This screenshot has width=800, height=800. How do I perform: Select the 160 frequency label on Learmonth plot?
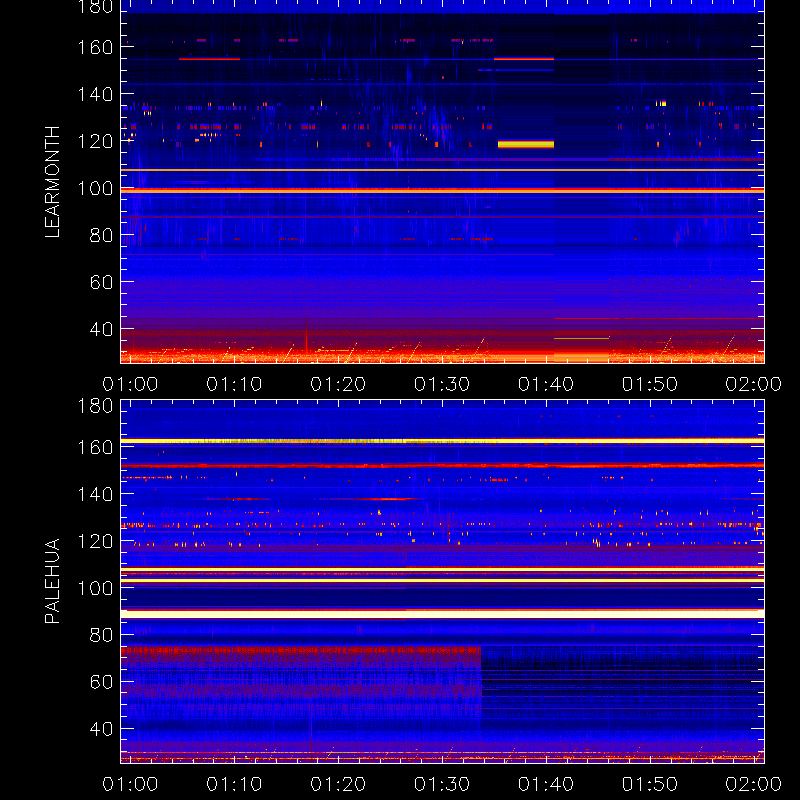(x=95, y=47)
